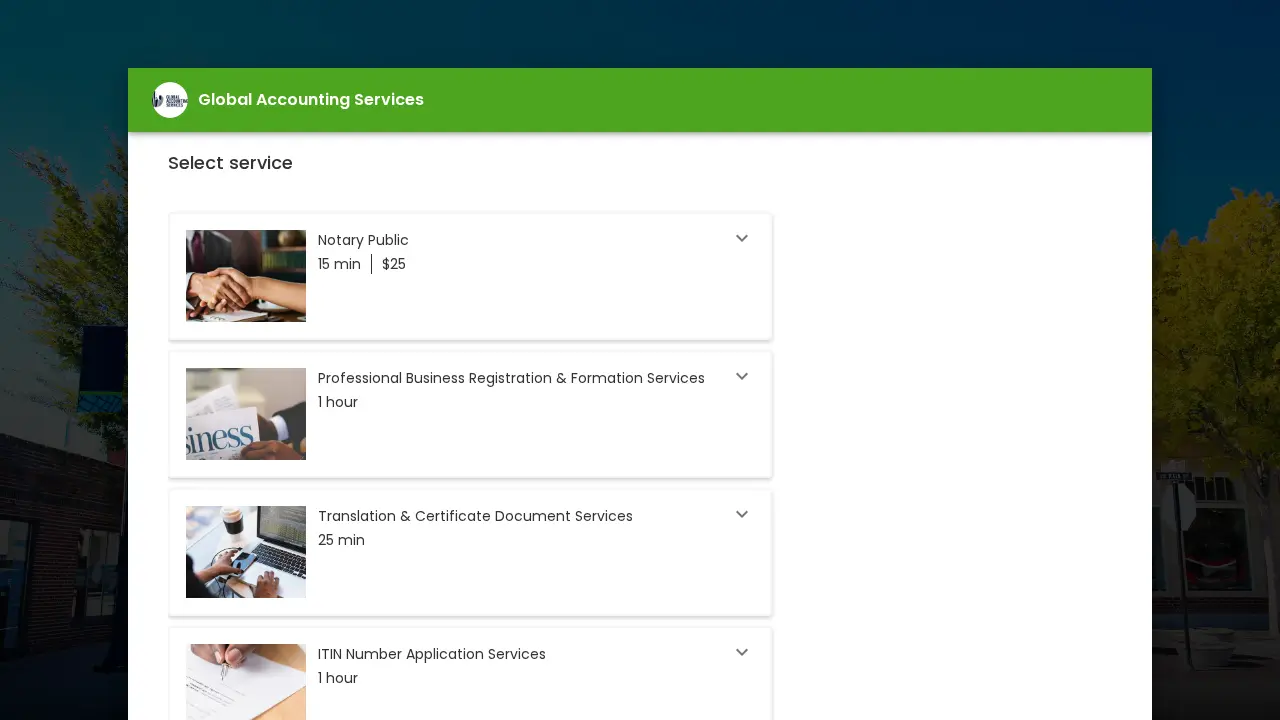Click the 25 min duration label

click(x=341, y=540)
